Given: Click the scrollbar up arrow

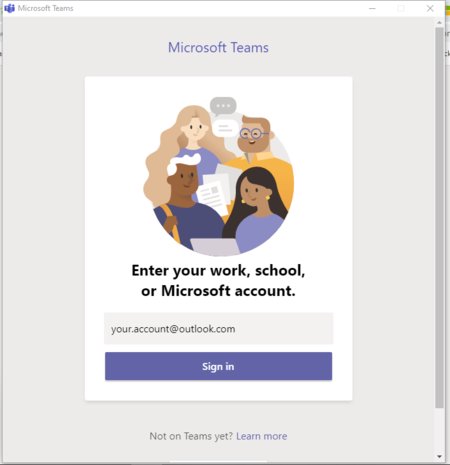Looking at the screenshot, I should [x=439, y=23].
